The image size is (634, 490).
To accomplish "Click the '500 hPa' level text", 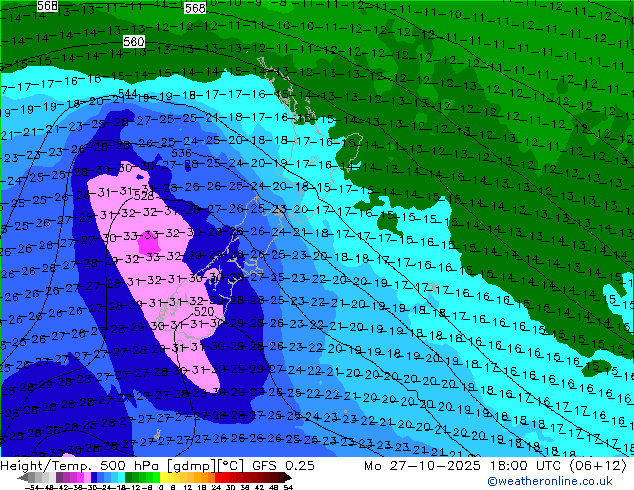I will [130, 466].
